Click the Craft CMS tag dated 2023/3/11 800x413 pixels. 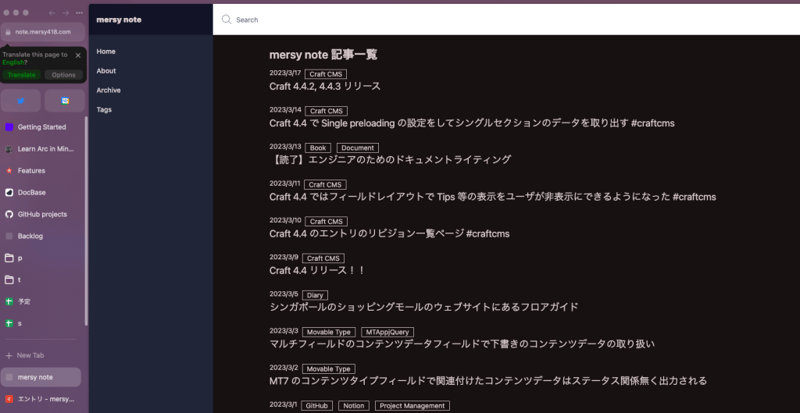325,185
